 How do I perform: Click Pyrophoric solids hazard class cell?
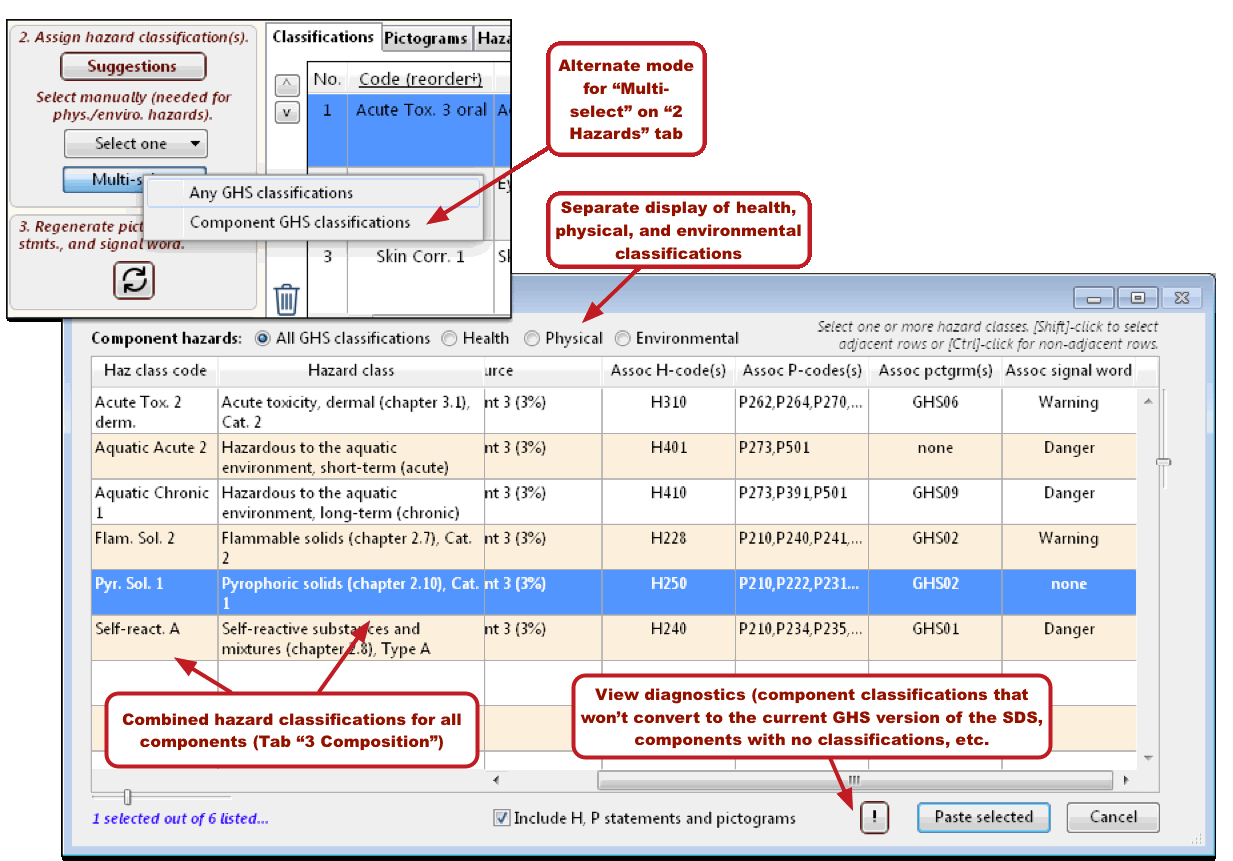pyautogui.click(x=351, y=592)
